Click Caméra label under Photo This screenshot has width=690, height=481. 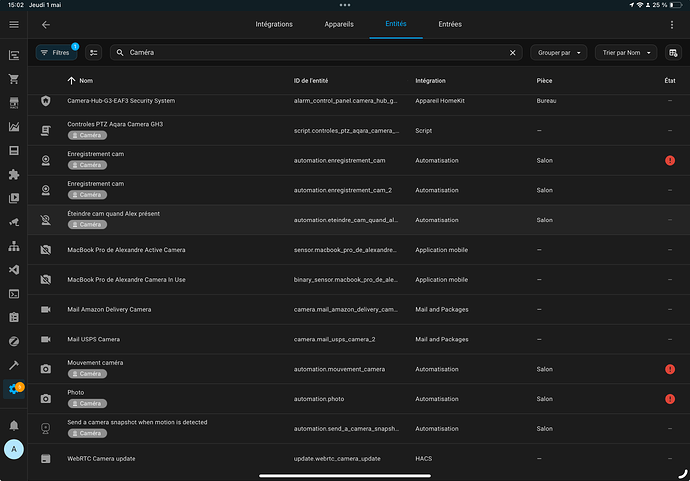(87, 404)
